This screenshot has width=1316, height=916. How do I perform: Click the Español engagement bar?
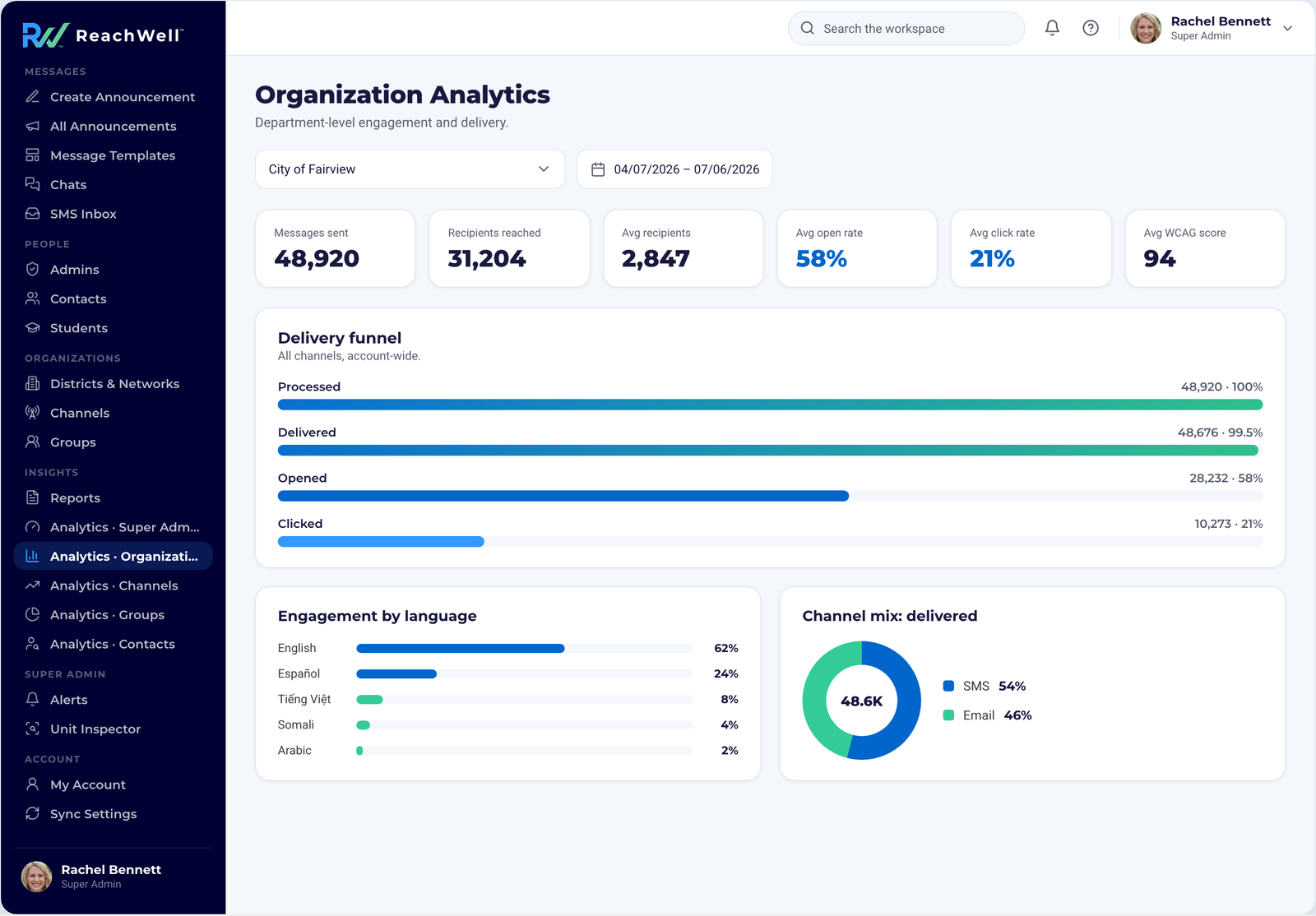524,673
